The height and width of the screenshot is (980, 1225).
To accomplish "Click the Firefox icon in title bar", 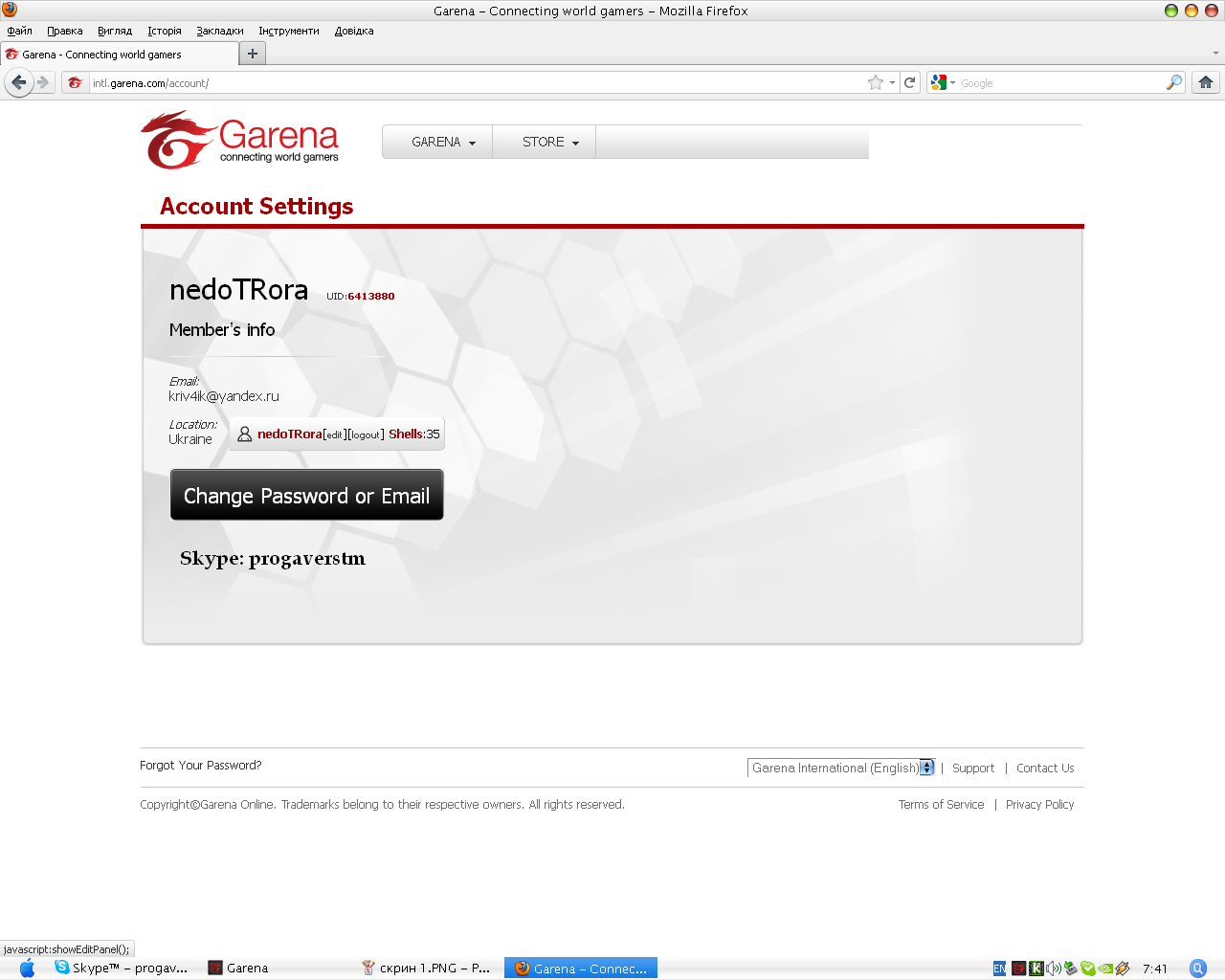I will [10, 10].
